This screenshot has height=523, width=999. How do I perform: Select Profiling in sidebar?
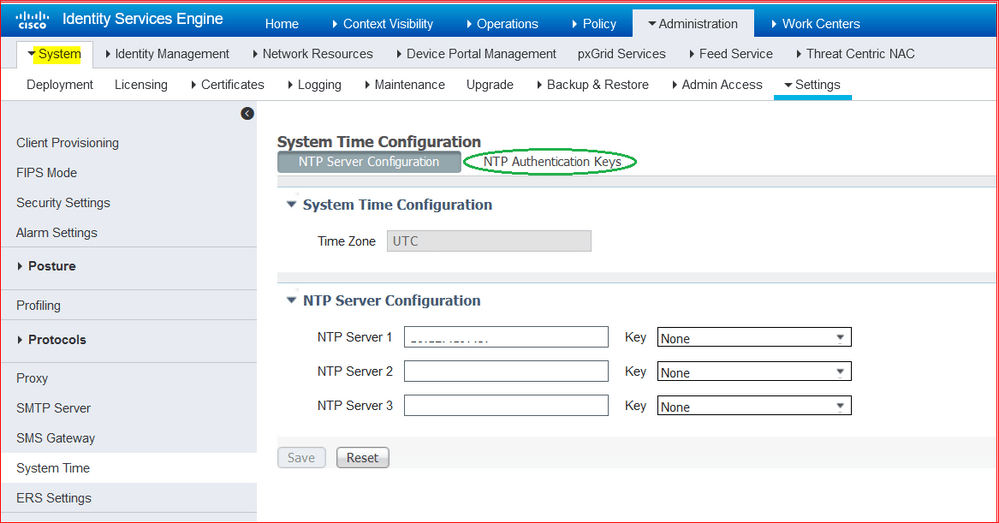(38, 306)
